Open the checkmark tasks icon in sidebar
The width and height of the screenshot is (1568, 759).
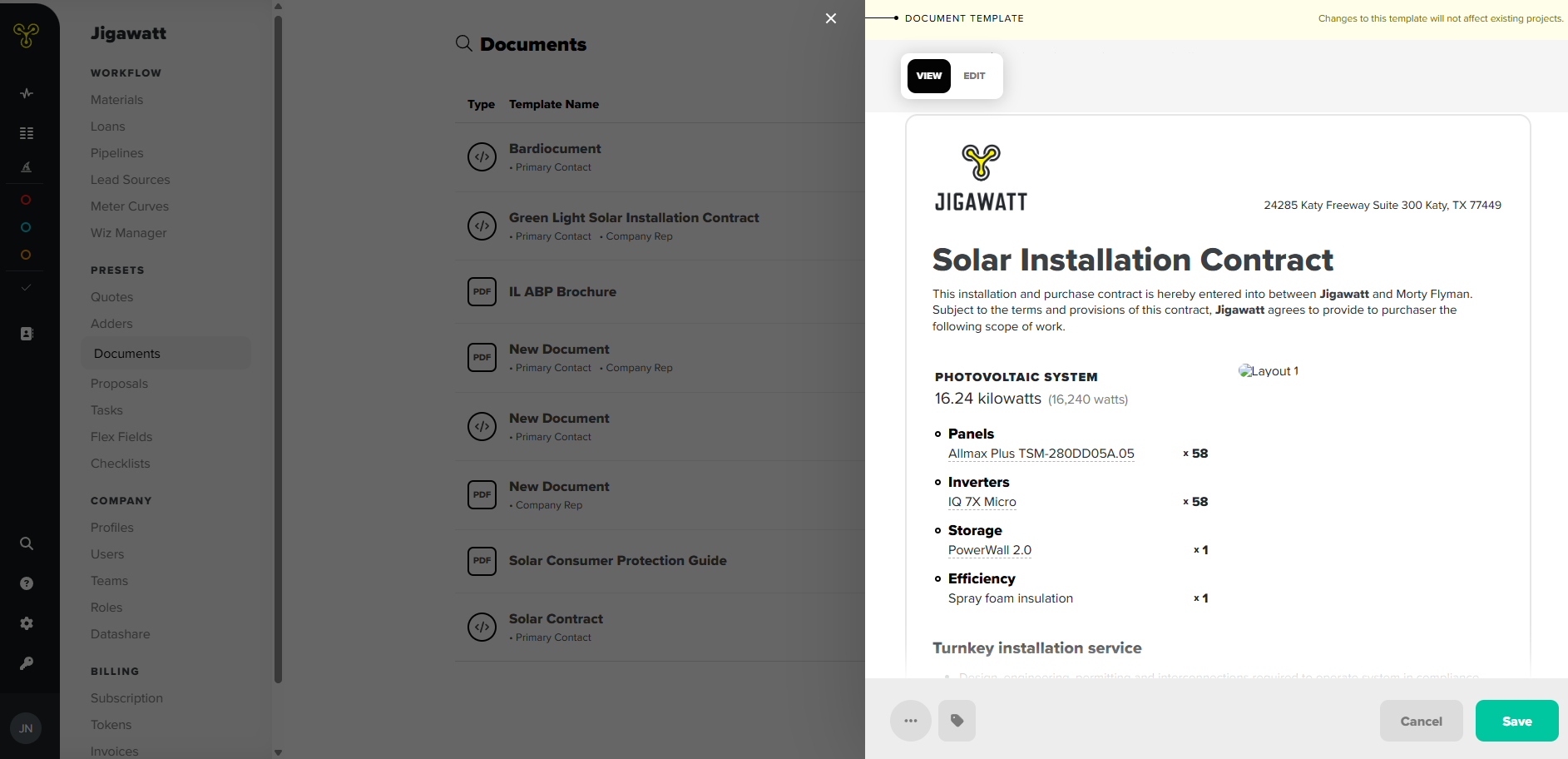coord(26,288)
